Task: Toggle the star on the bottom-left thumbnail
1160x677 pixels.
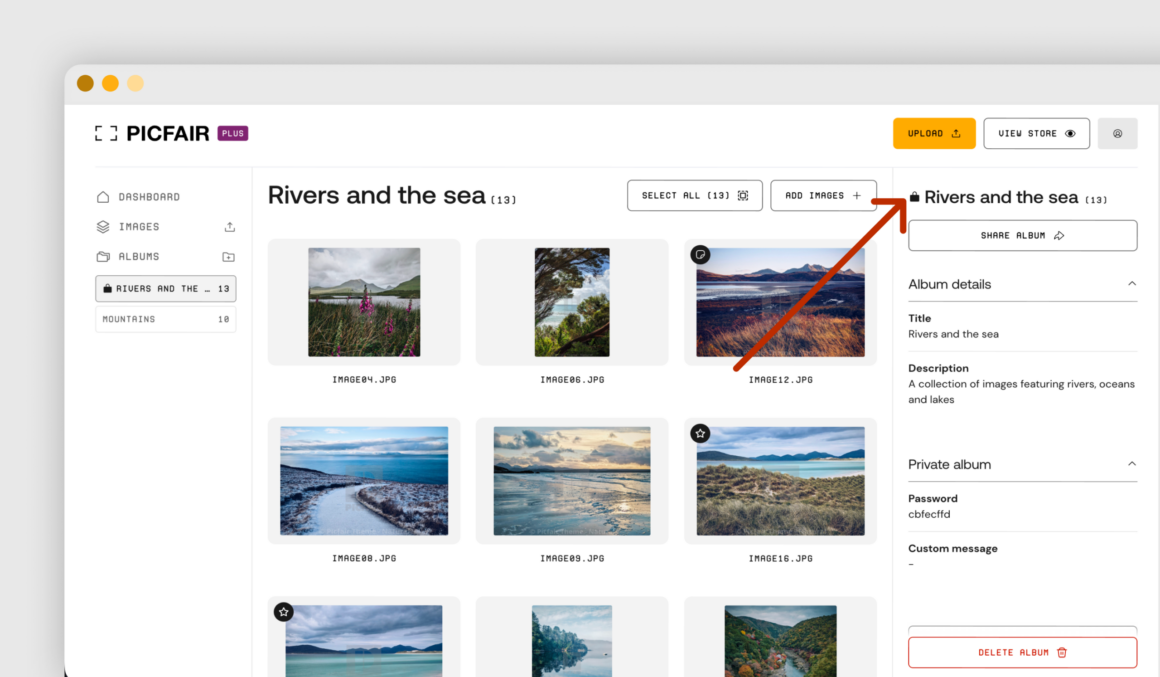Action: click(x=283, y=611)
